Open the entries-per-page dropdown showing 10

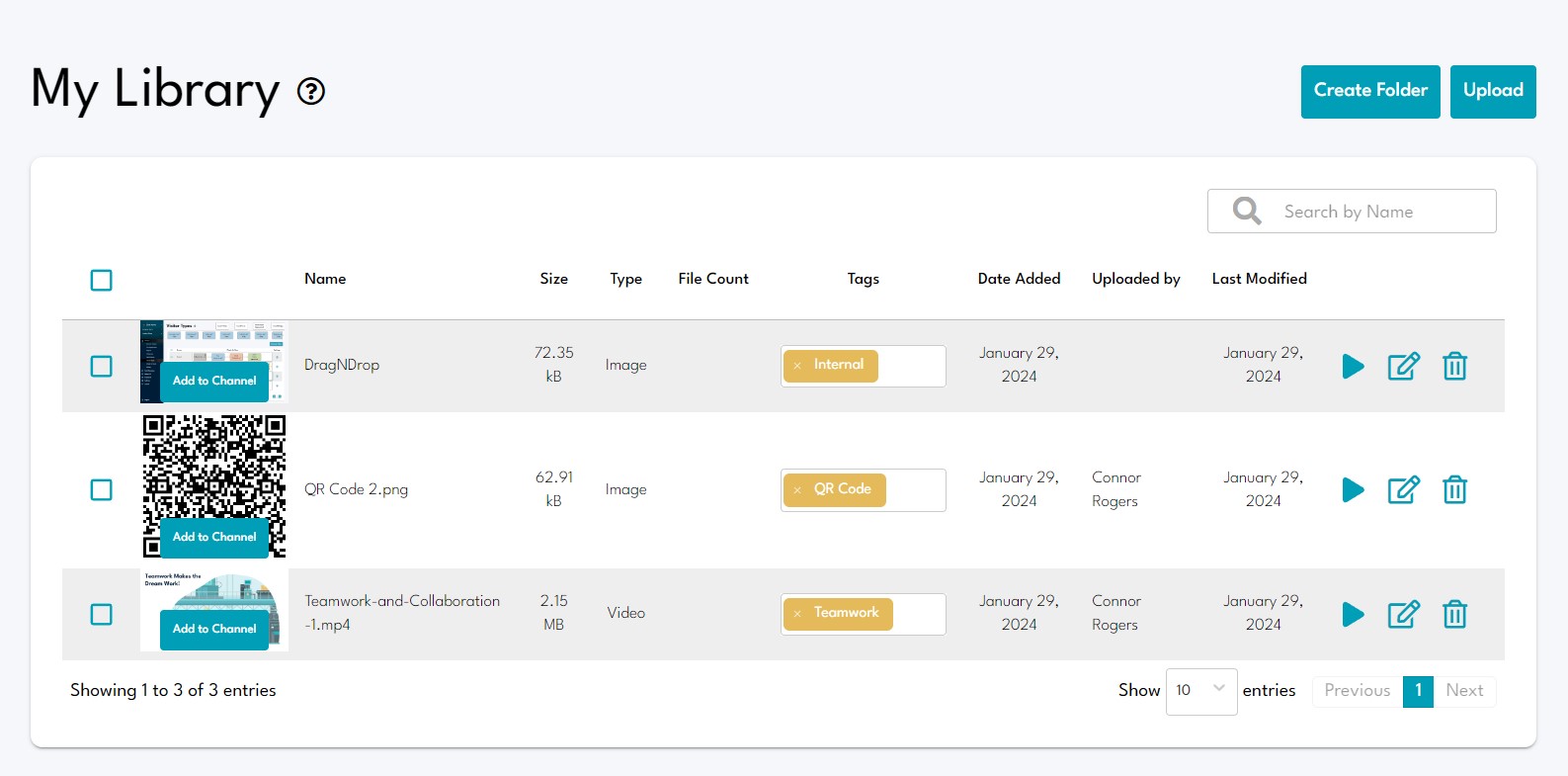point(1201,691)
